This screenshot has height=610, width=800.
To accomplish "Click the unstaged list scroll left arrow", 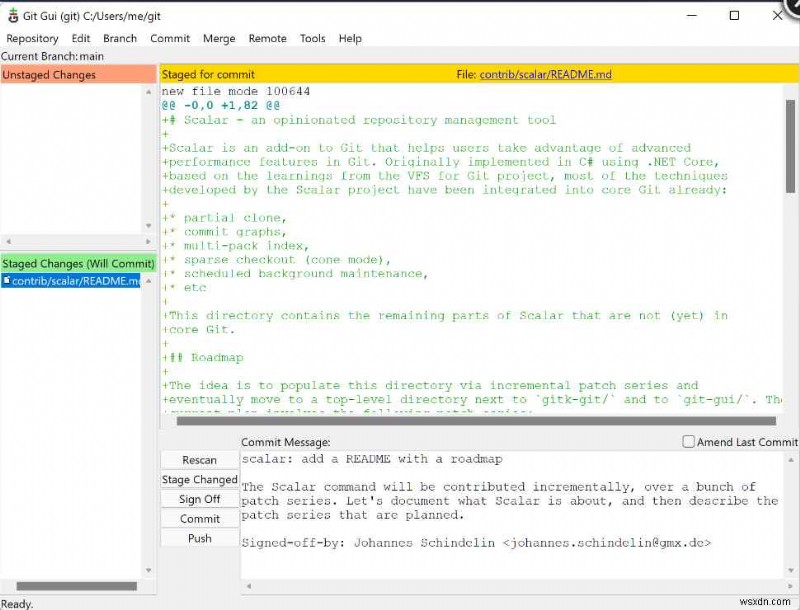I will pos(8,241).
